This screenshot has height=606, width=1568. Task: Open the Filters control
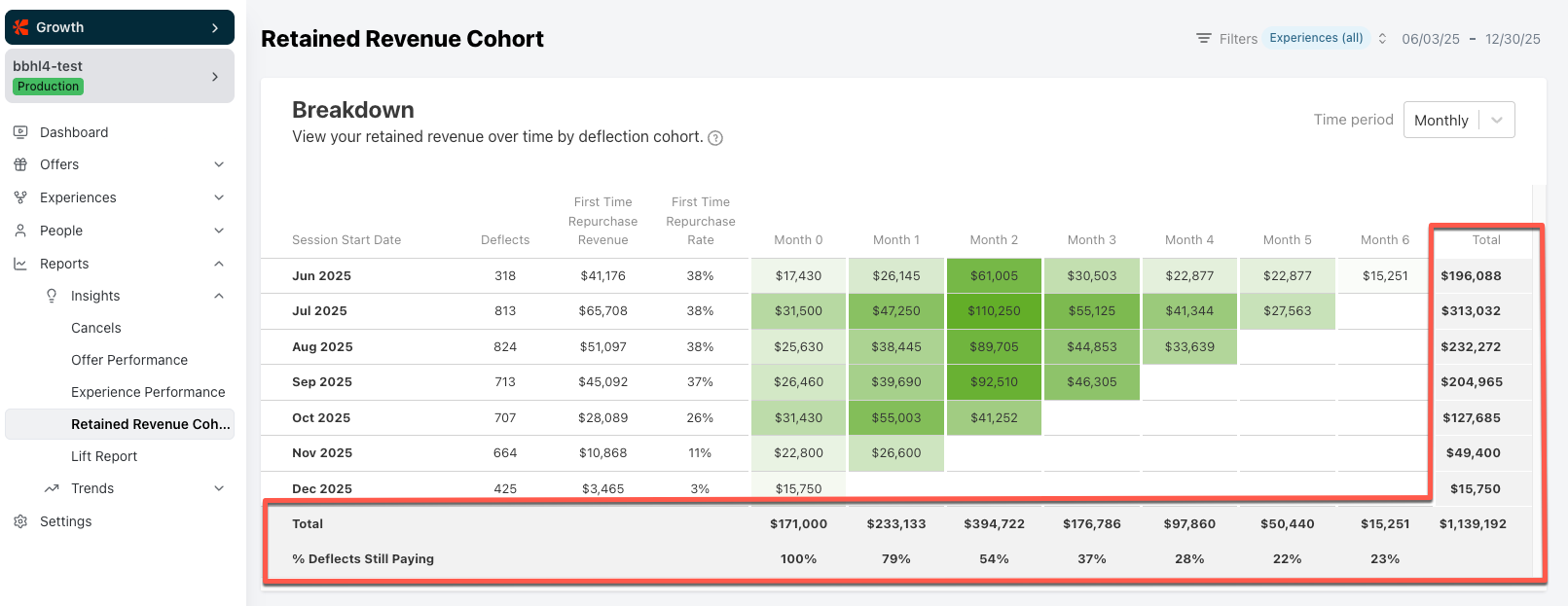(x=1226, y=39)
